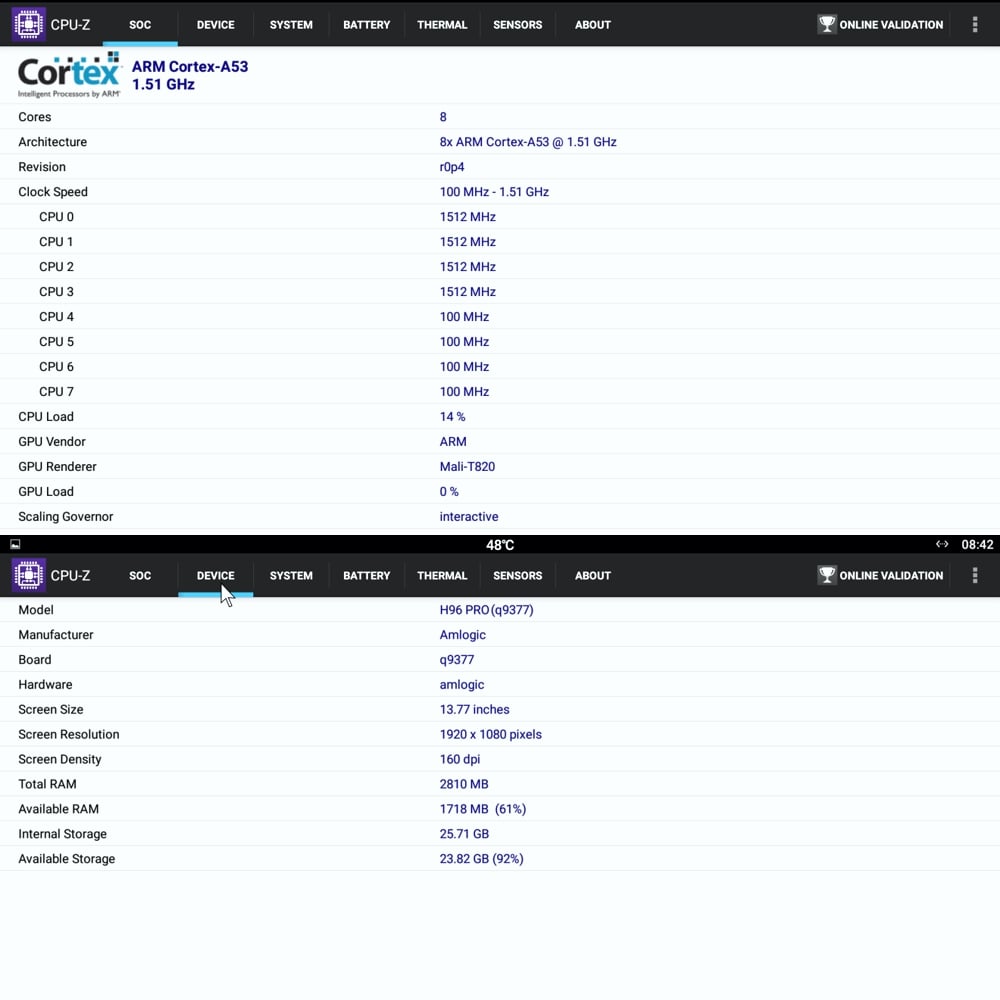Click the CPU-Z chip icon above the Model row

pos(29,575)
